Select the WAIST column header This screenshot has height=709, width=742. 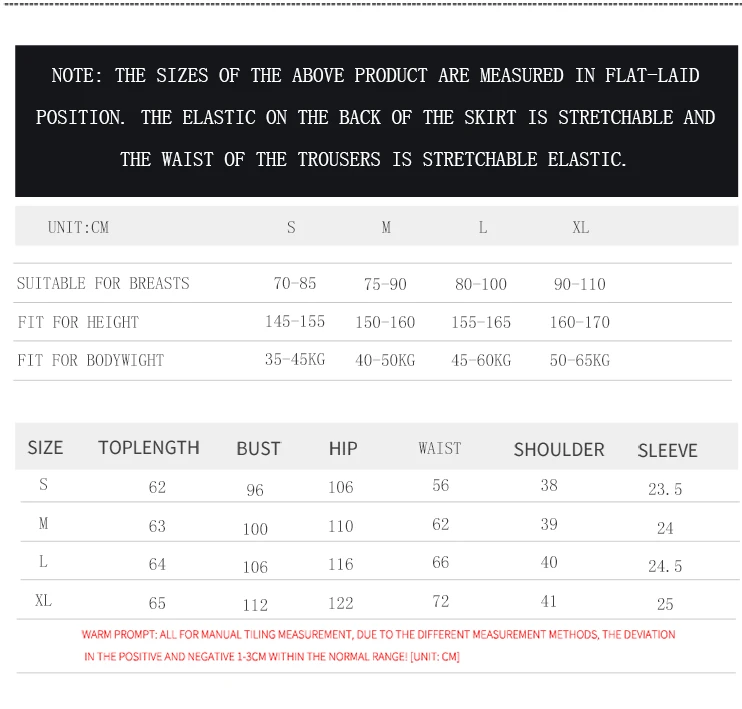tap(440, 448)
